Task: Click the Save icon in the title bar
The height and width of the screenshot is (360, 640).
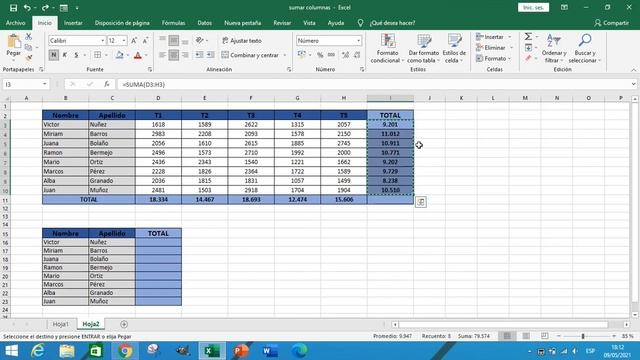Action: pos(13,8)
